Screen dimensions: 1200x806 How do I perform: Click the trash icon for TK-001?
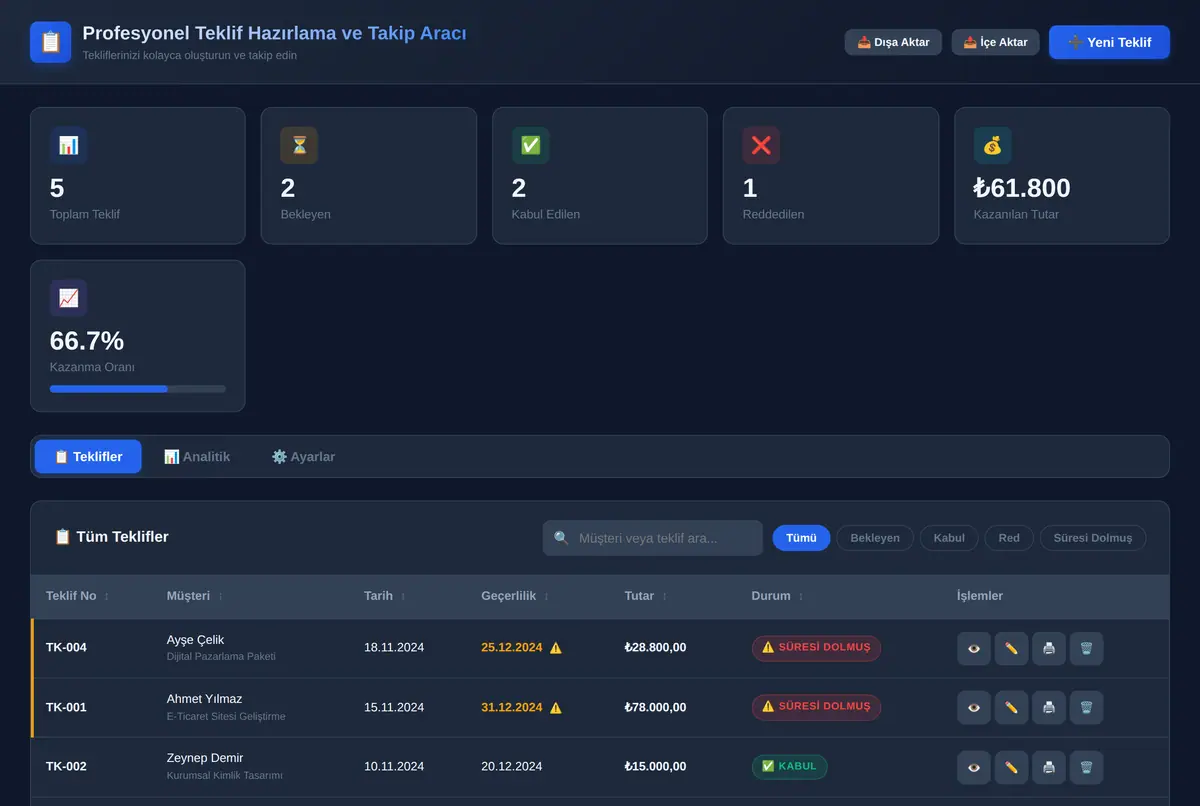pyautogui.click(x=1086, y=707)
